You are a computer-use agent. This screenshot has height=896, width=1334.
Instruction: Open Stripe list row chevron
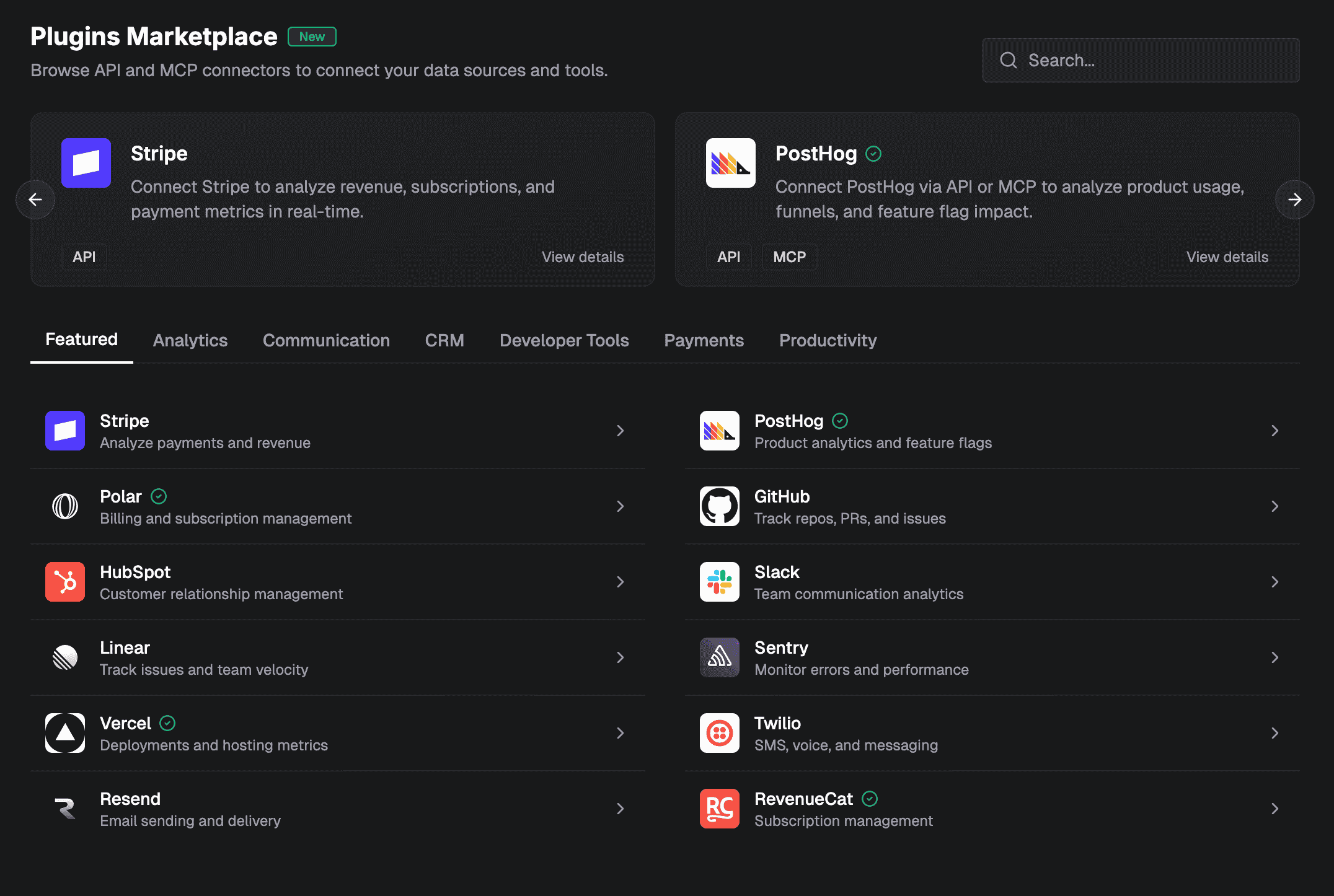pyautogui.click(x=620, y=431)
